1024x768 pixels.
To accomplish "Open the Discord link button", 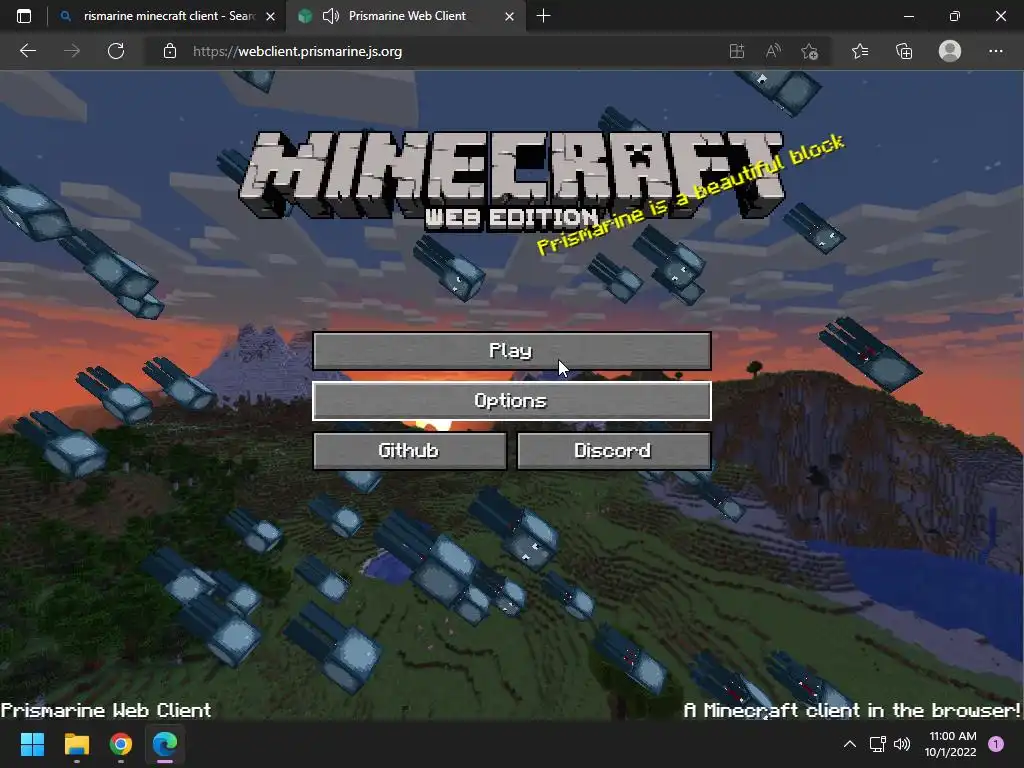I will point(613,451).
